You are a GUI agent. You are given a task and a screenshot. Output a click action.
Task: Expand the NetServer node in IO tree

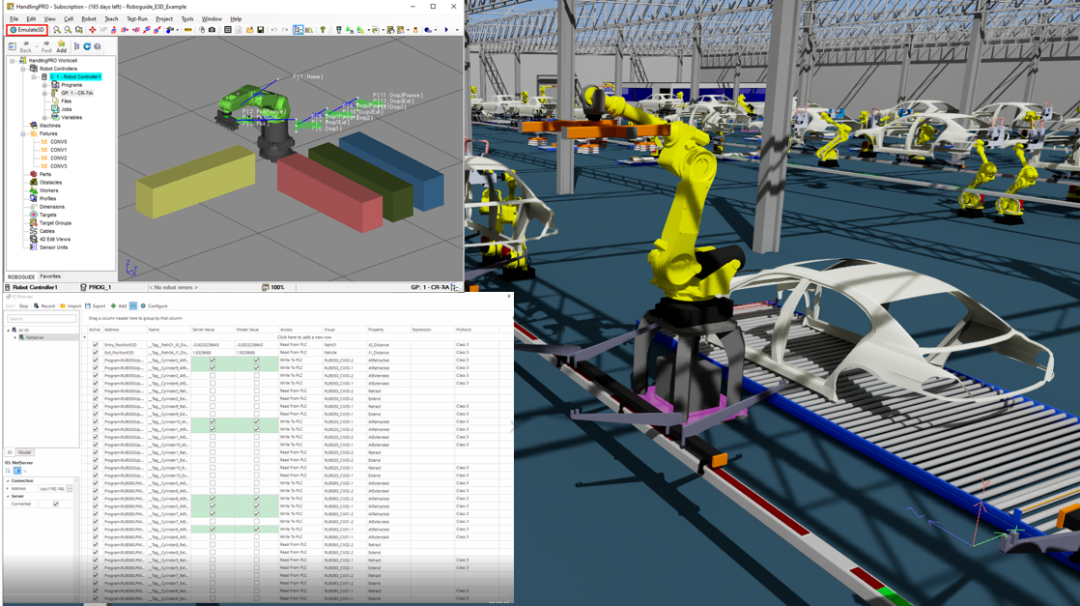tap(15, 337)
